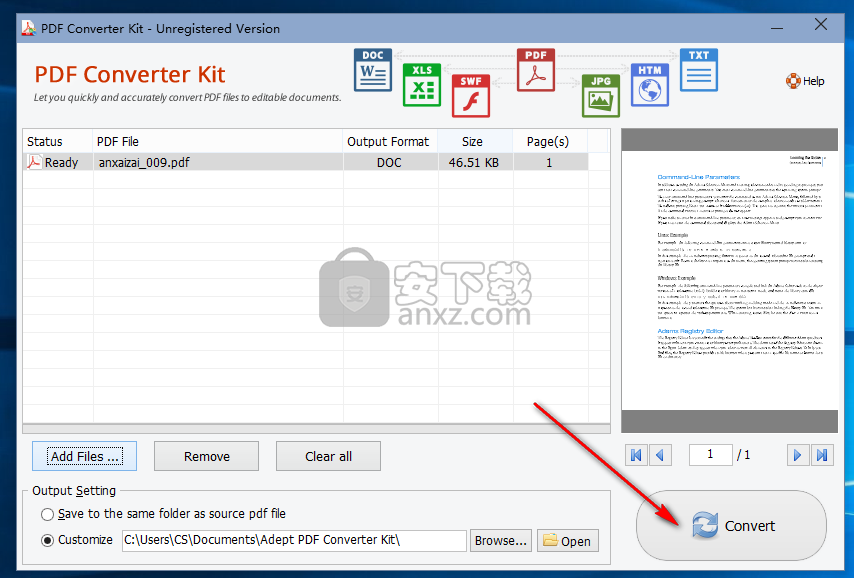The width and height of the screenshot is (854, 578).
Task: Select the anxaizai_009.pdf file row
Action: pos(306,162)
